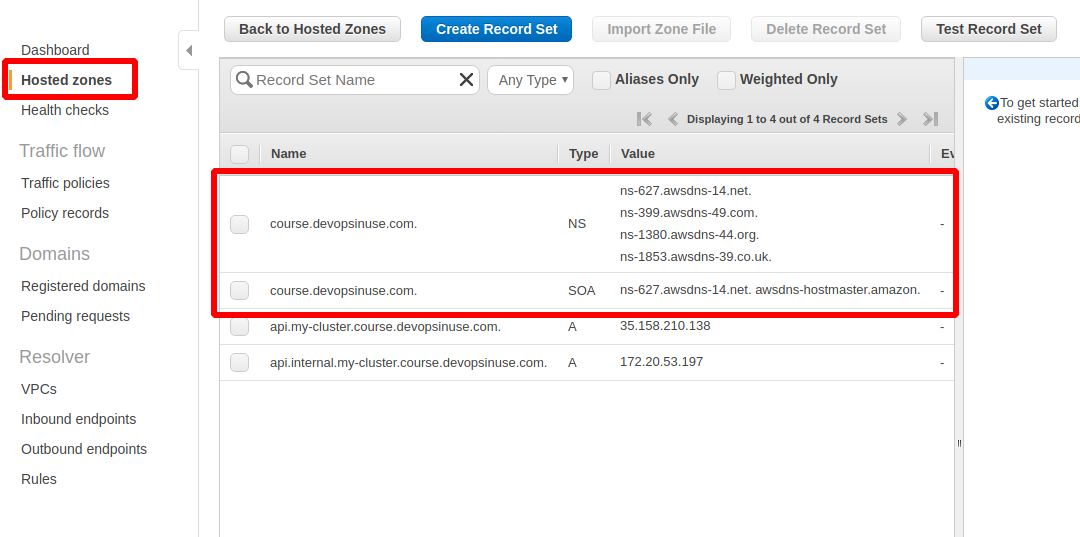The image size is (1080, 537).
Task: Select api.internal.my-cluster record checkbox
Action: (x=240, y=362)
